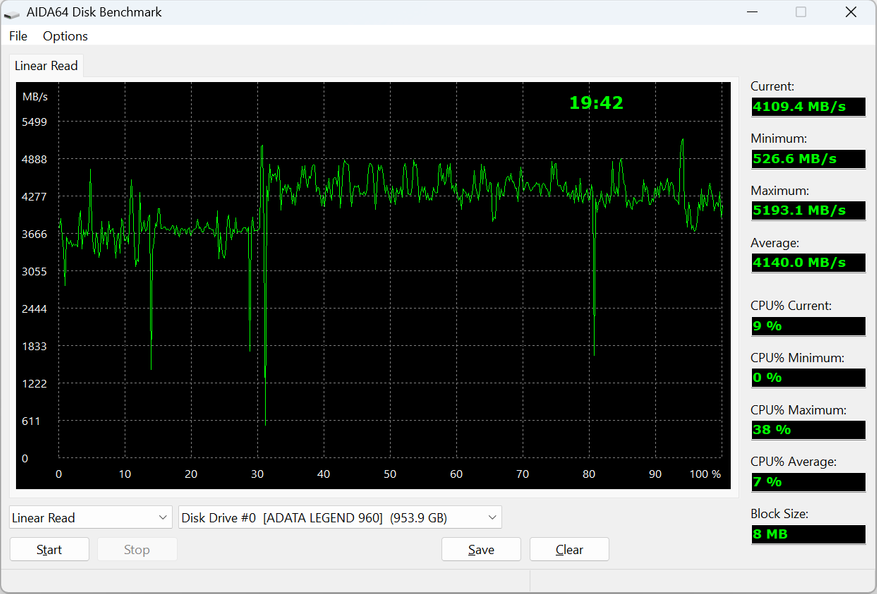
Task: Click the 2444 label on vertical axis
Action: coord(34,309)
